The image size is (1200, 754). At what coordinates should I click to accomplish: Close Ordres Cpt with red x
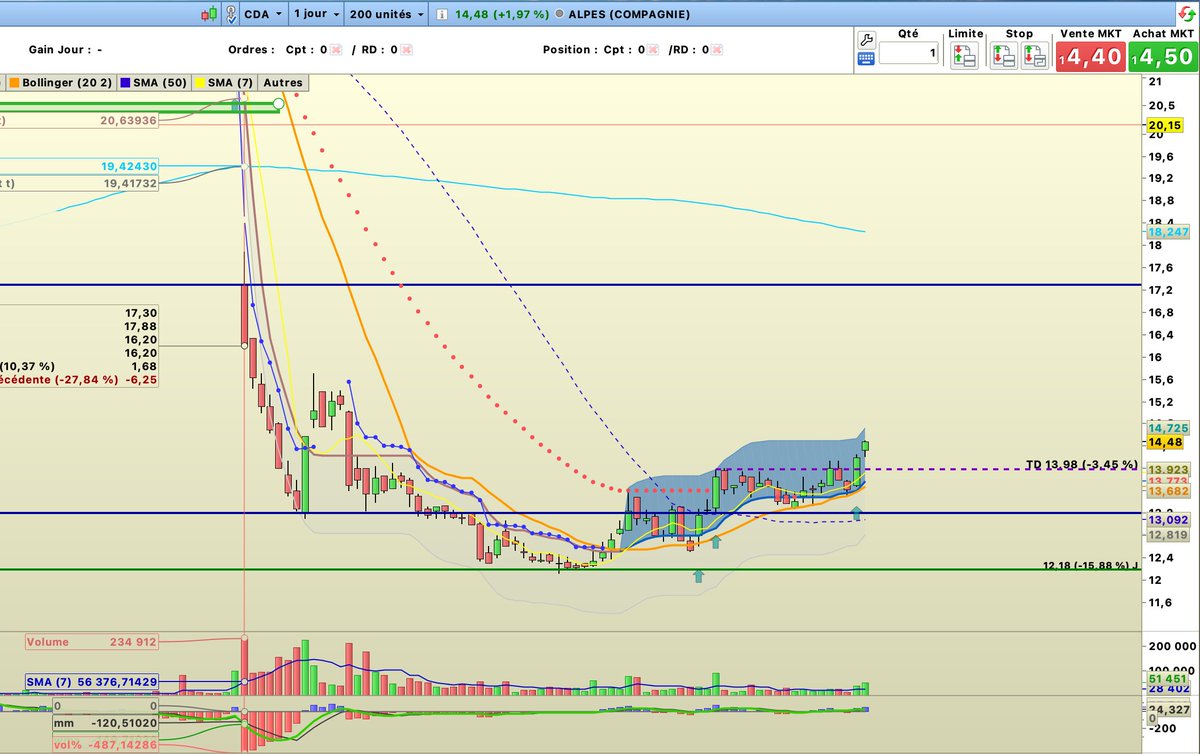click(x=337, y=49)
